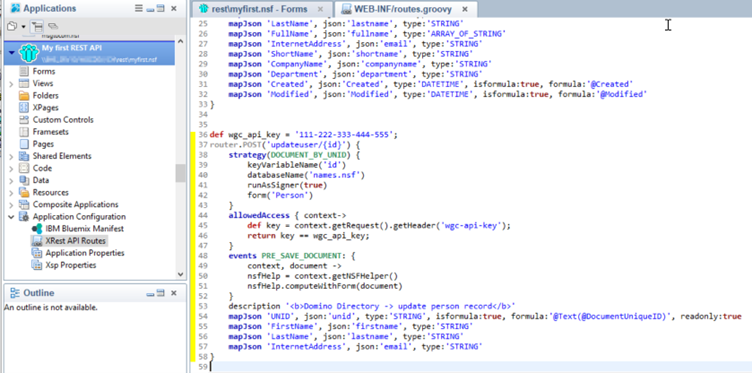Expand the Resources node
The height and width of the screenshot is (373, 752).
[11, 193]
